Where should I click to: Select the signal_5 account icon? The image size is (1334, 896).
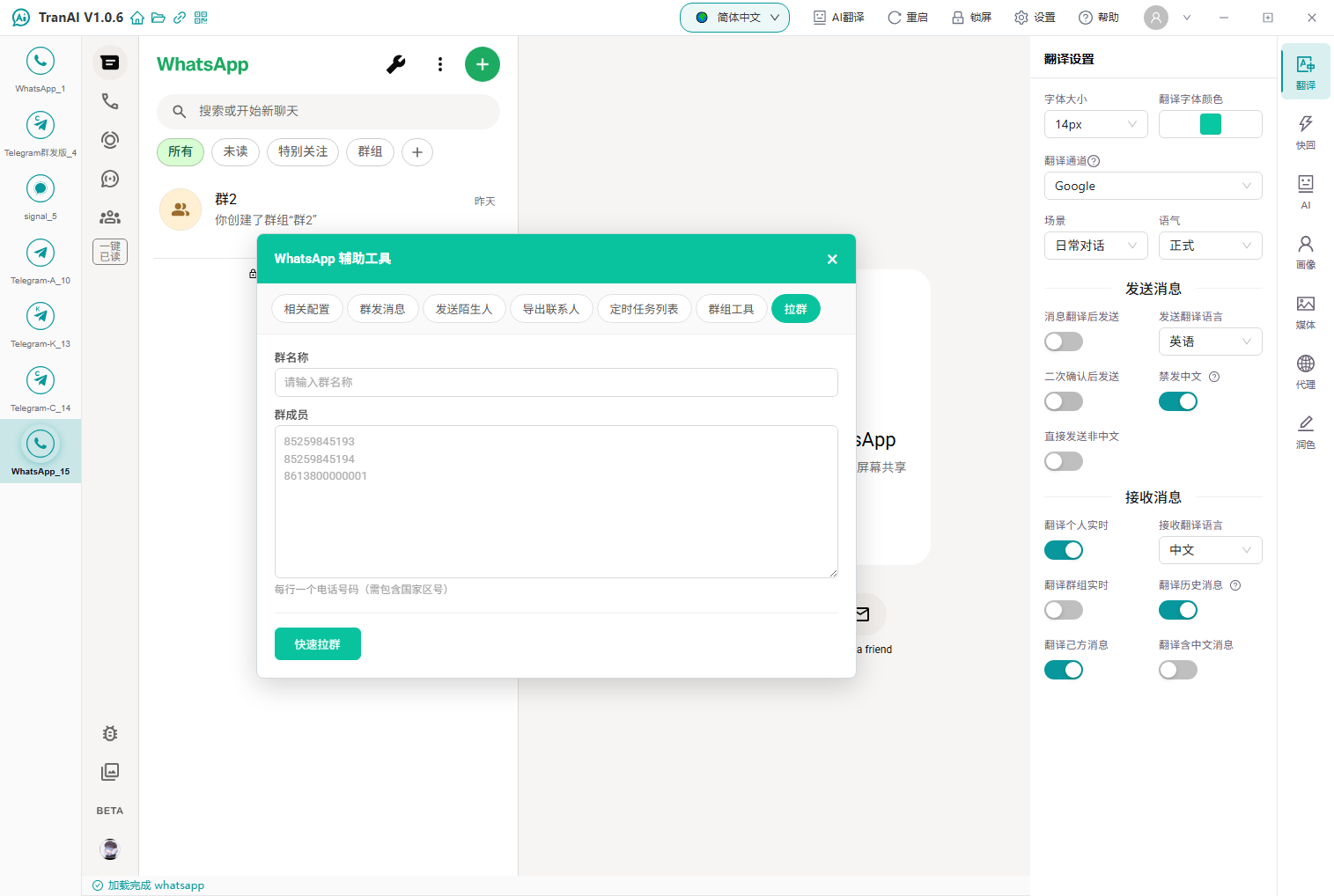(x=41, y=188)
